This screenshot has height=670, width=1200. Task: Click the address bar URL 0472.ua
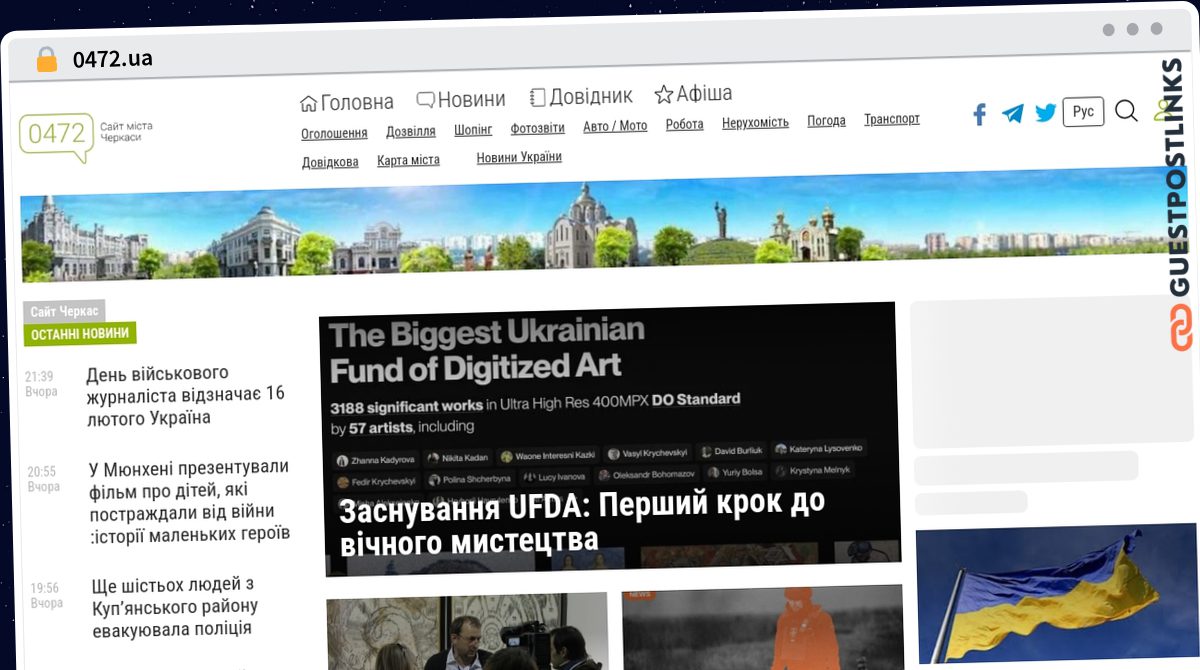click(113, 58)
